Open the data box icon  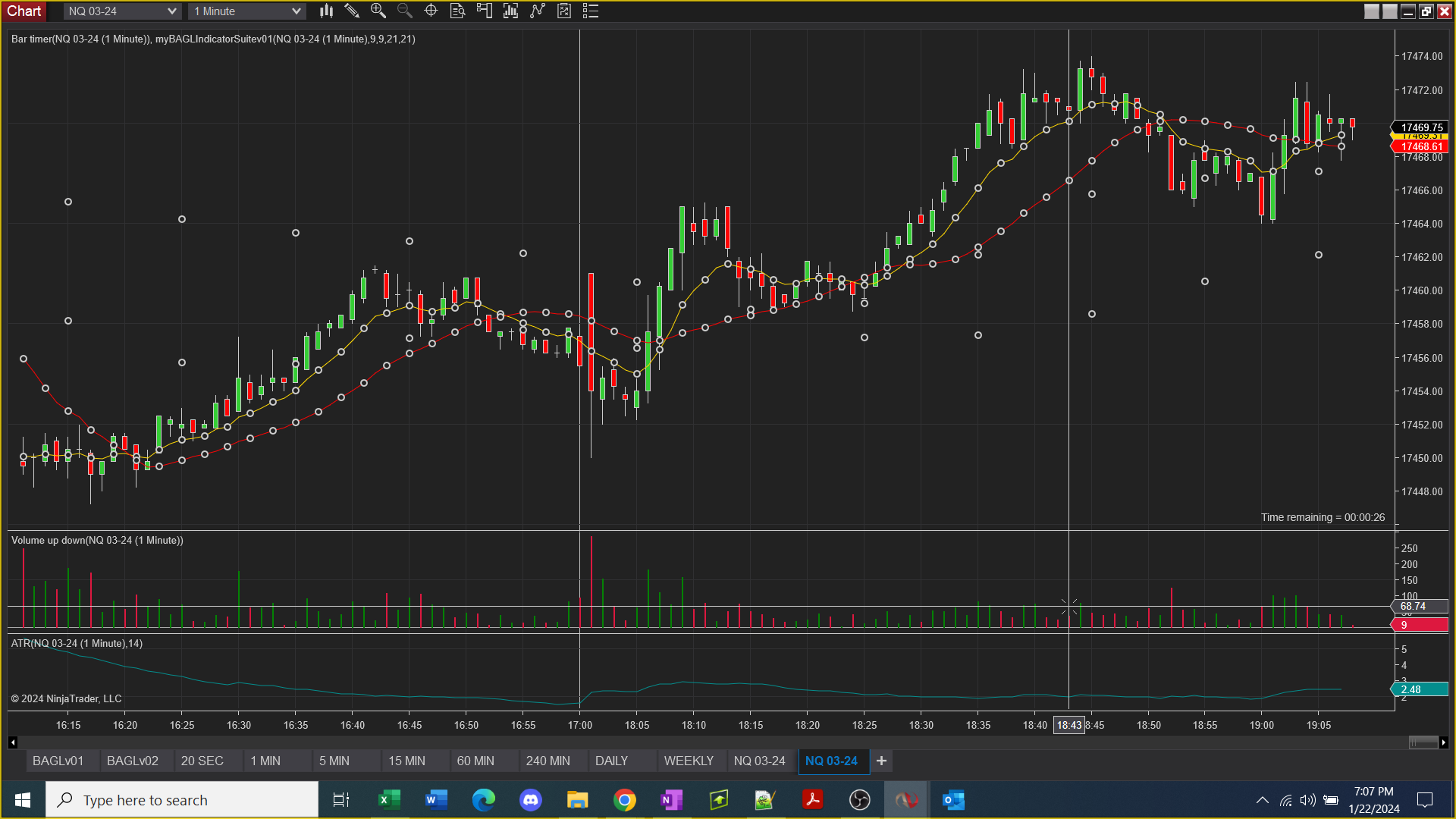tap(457, 11)
